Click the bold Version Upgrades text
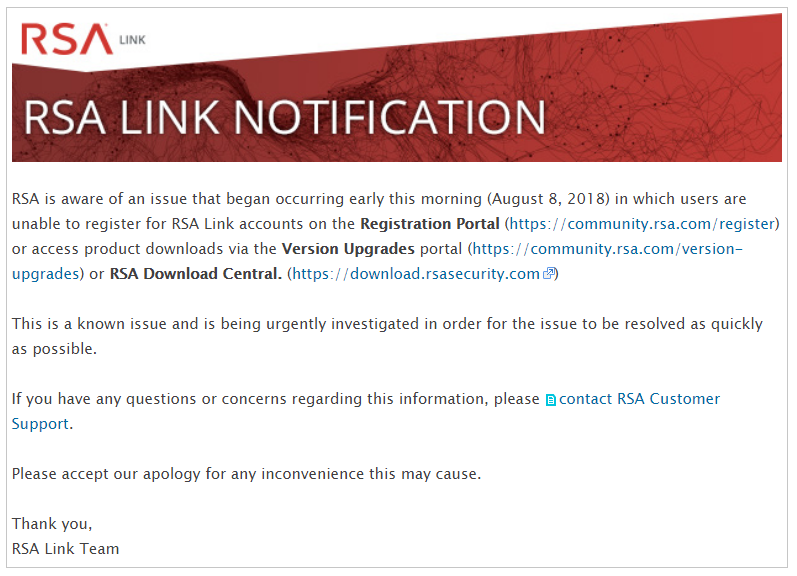Screen dimensions: 797x576 coord(348,248)
